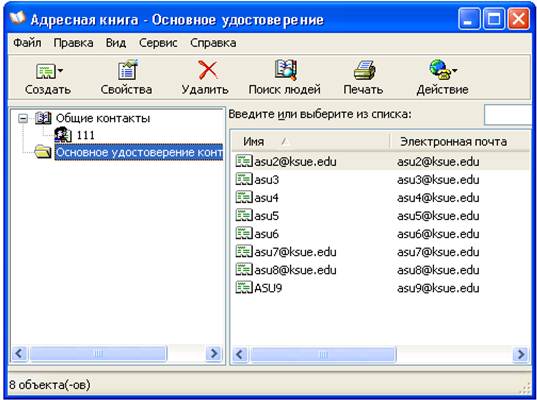Select contact named asu7@ksue.edu
537x400 pixels.
click(295, 252)
